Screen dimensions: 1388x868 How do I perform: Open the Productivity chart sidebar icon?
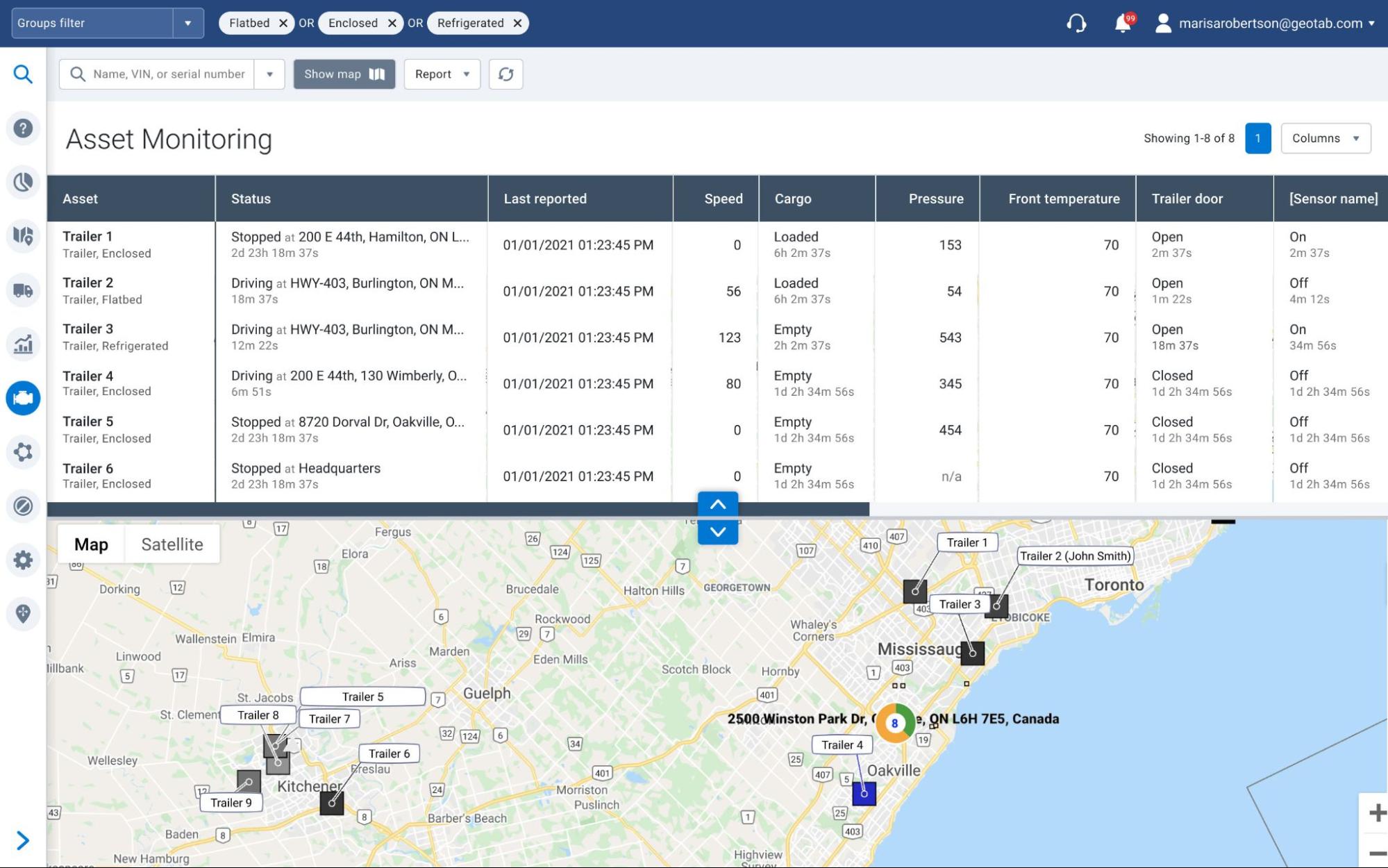[23, 344]
